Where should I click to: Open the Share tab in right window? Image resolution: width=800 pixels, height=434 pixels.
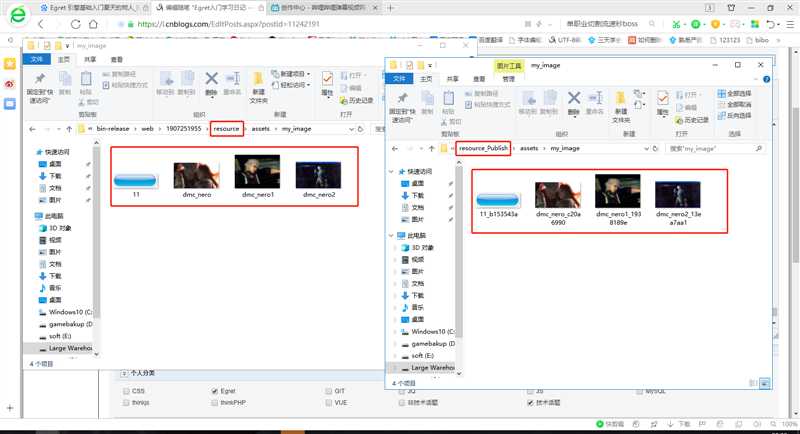tap(453, 79)
